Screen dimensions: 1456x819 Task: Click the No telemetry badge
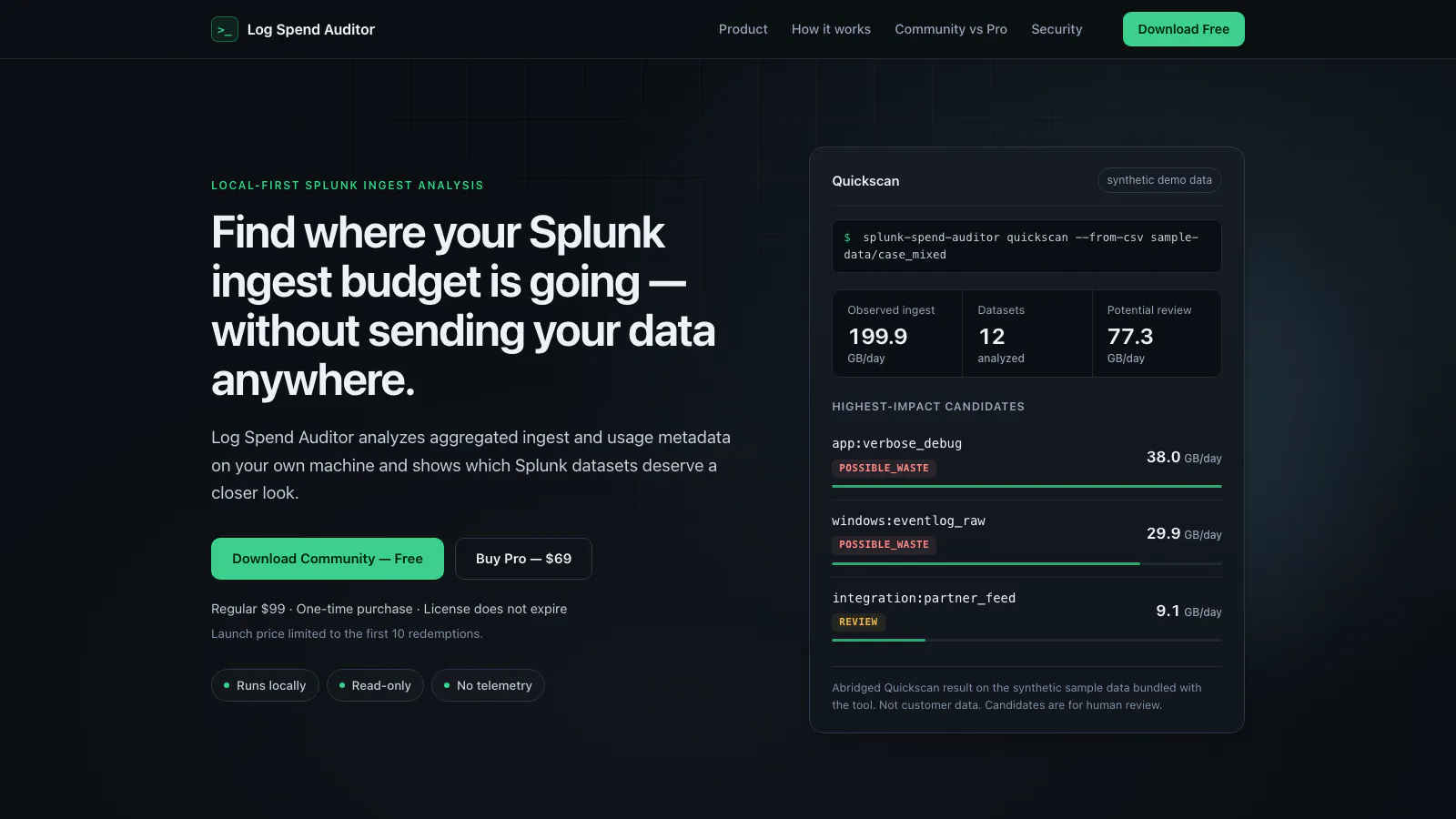[x=488, y=685]
